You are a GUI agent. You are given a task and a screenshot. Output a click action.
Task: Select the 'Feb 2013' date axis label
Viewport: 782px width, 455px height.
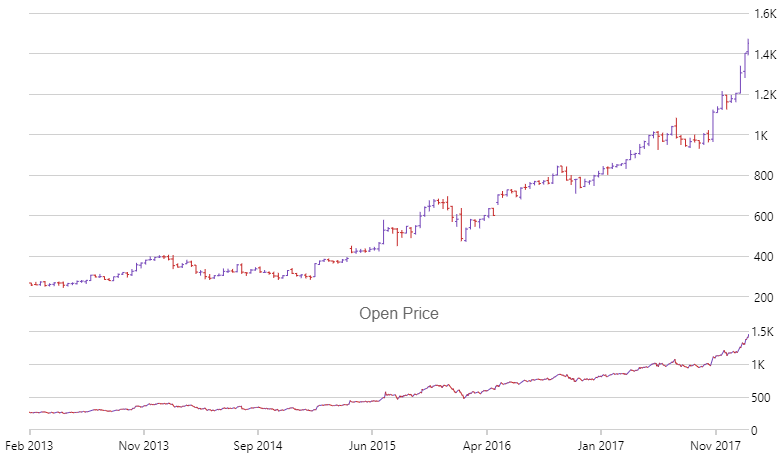pyautogui.click(x=30, y=444)
